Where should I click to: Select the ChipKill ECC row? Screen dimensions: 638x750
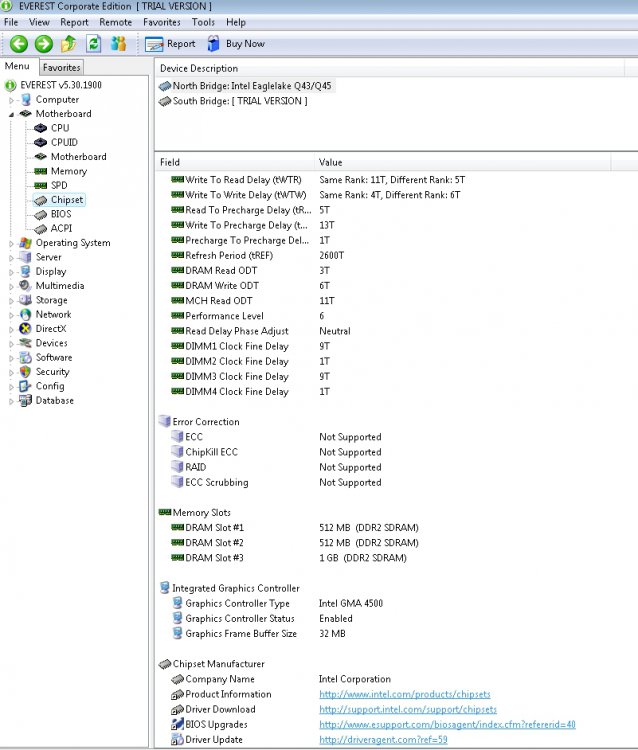coord(396,452)
